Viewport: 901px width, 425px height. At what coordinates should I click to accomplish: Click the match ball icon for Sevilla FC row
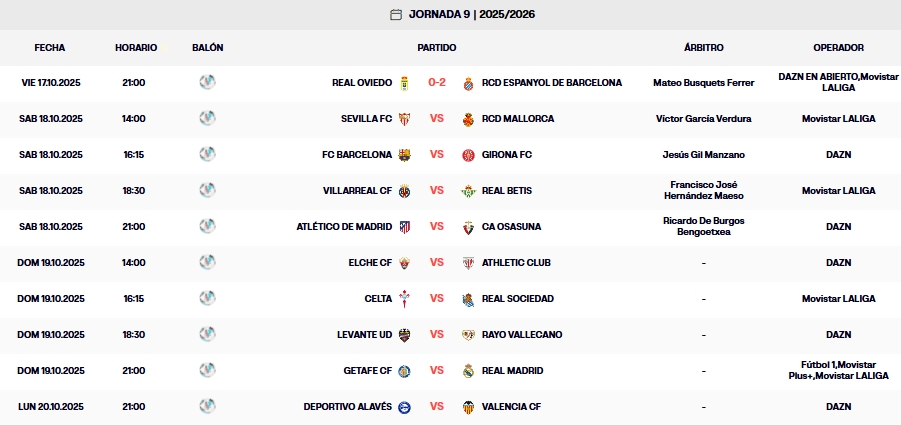[x=207, y=118]
